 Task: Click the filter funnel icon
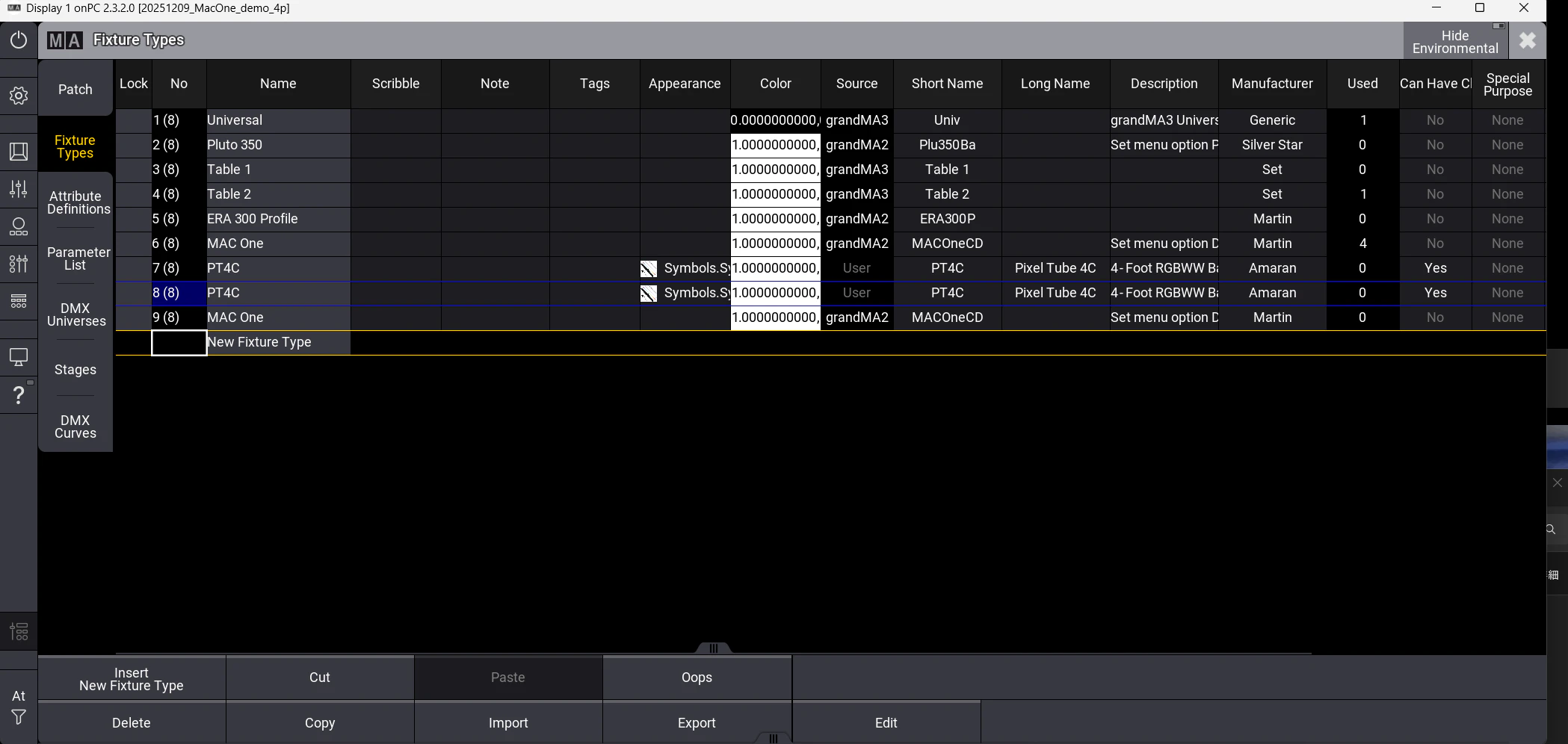tap(19, 718)
